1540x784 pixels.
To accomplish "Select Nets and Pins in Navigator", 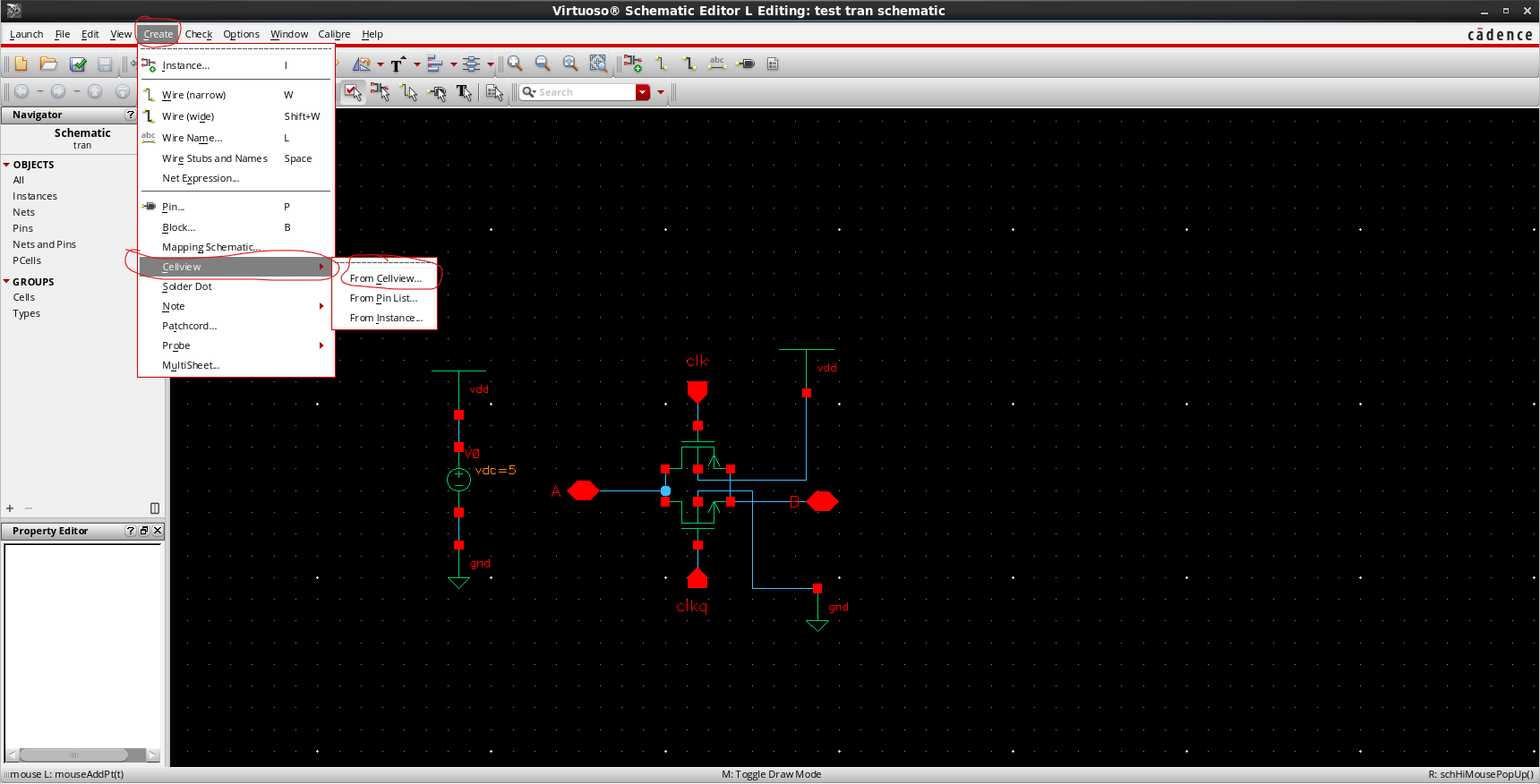I will (44, 244).
